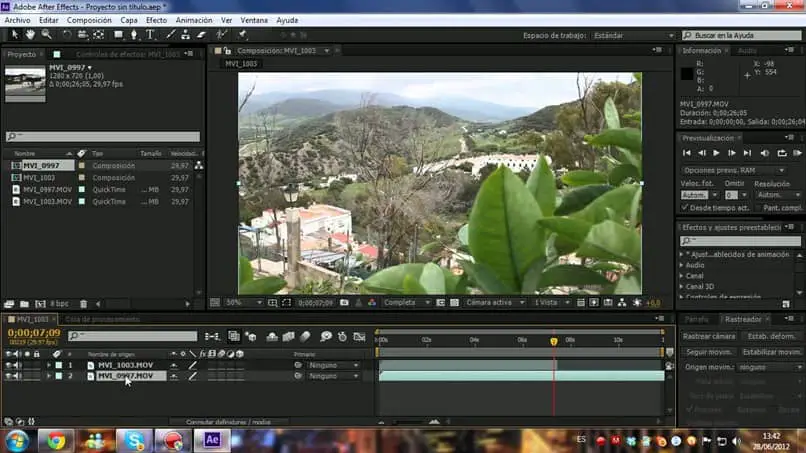This screenshot has width=806, height=453.
Task: Pick the Text tool
Action: pyautogui.click(x=151, y=34)
